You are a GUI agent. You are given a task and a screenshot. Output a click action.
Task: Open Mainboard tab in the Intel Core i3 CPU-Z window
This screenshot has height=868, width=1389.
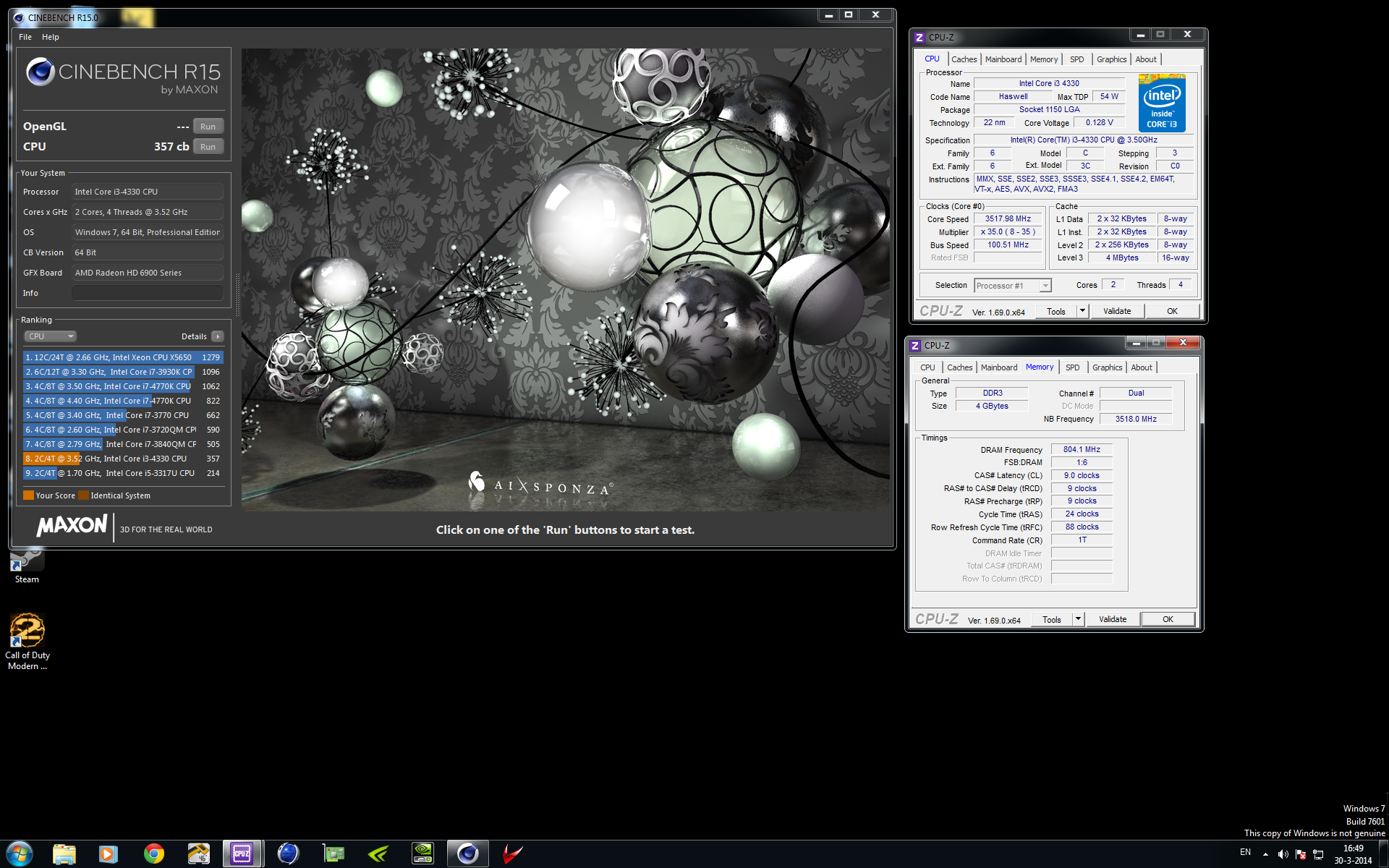point(1003,59)
